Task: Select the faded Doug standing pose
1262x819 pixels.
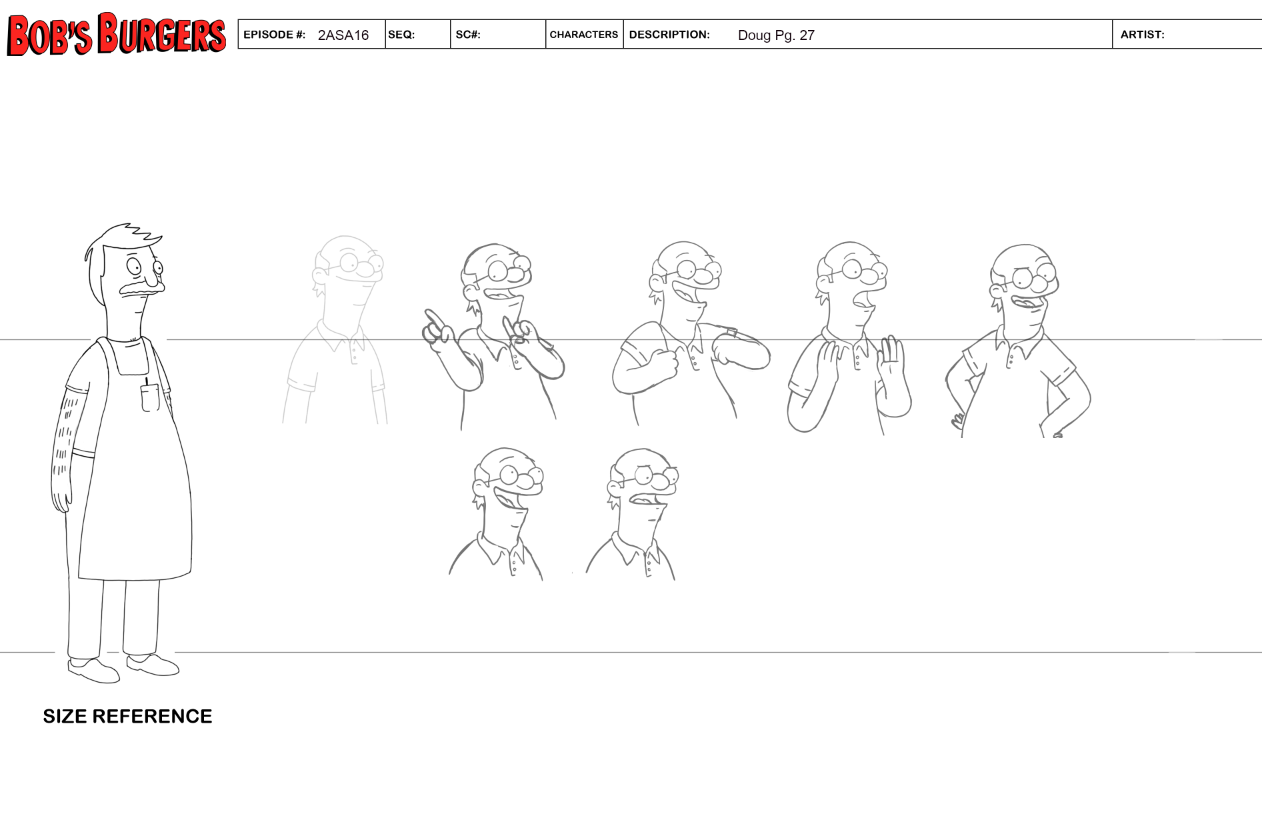Action: pyautogui.click(x=335, y=330)
